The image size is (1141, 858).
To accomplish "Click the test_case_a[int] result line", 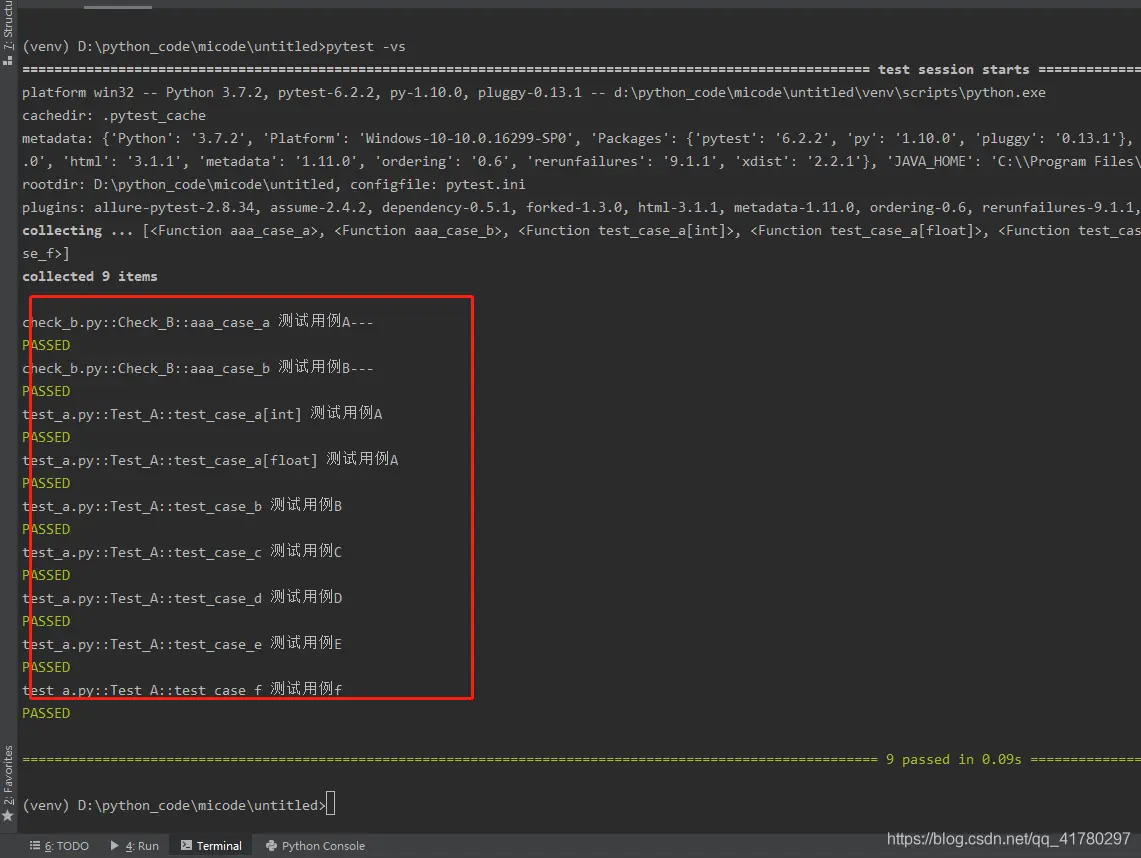I will point(202,413).
